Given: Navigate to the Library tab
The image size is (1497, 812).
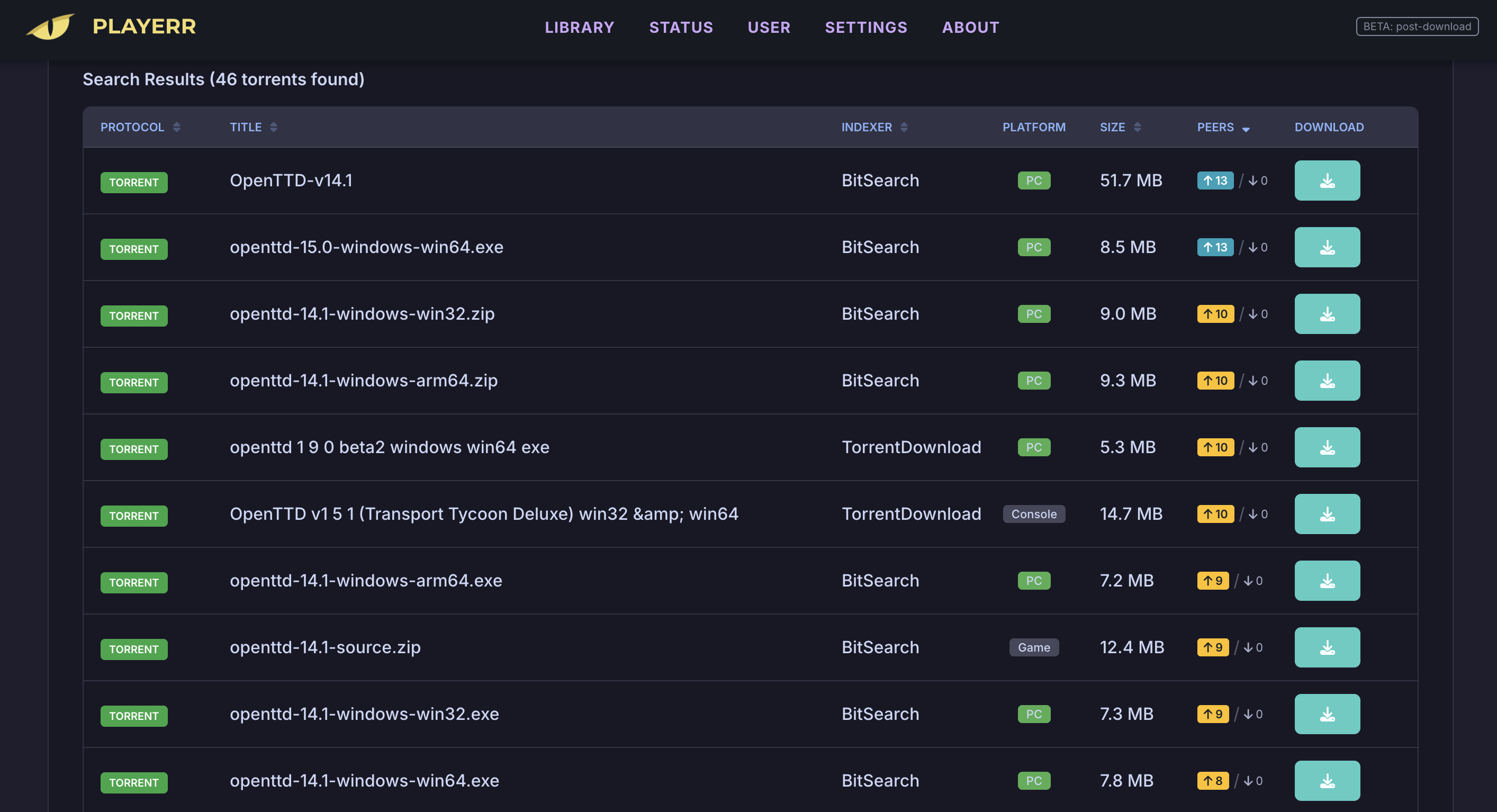Looking at the screenshot, I should [x=580, y=27].
